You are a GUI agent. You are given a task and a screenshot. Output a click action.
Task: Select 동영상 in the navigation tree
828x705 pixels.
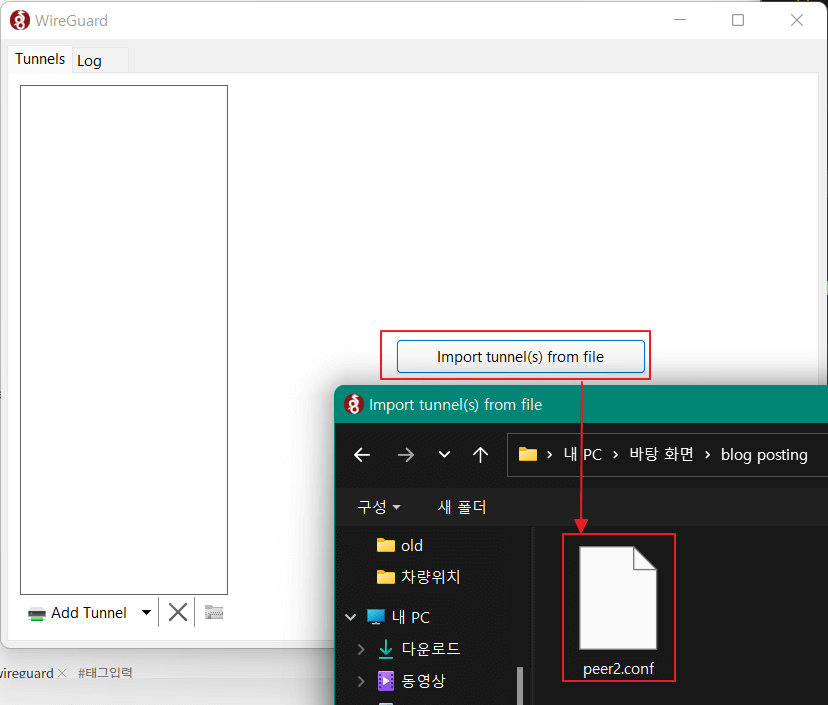coord(423,681)
